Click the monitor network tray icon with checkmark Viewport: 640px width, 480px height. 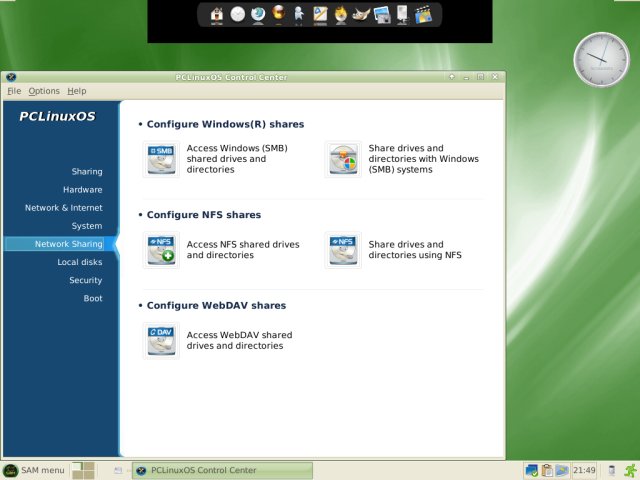(531, 471)
